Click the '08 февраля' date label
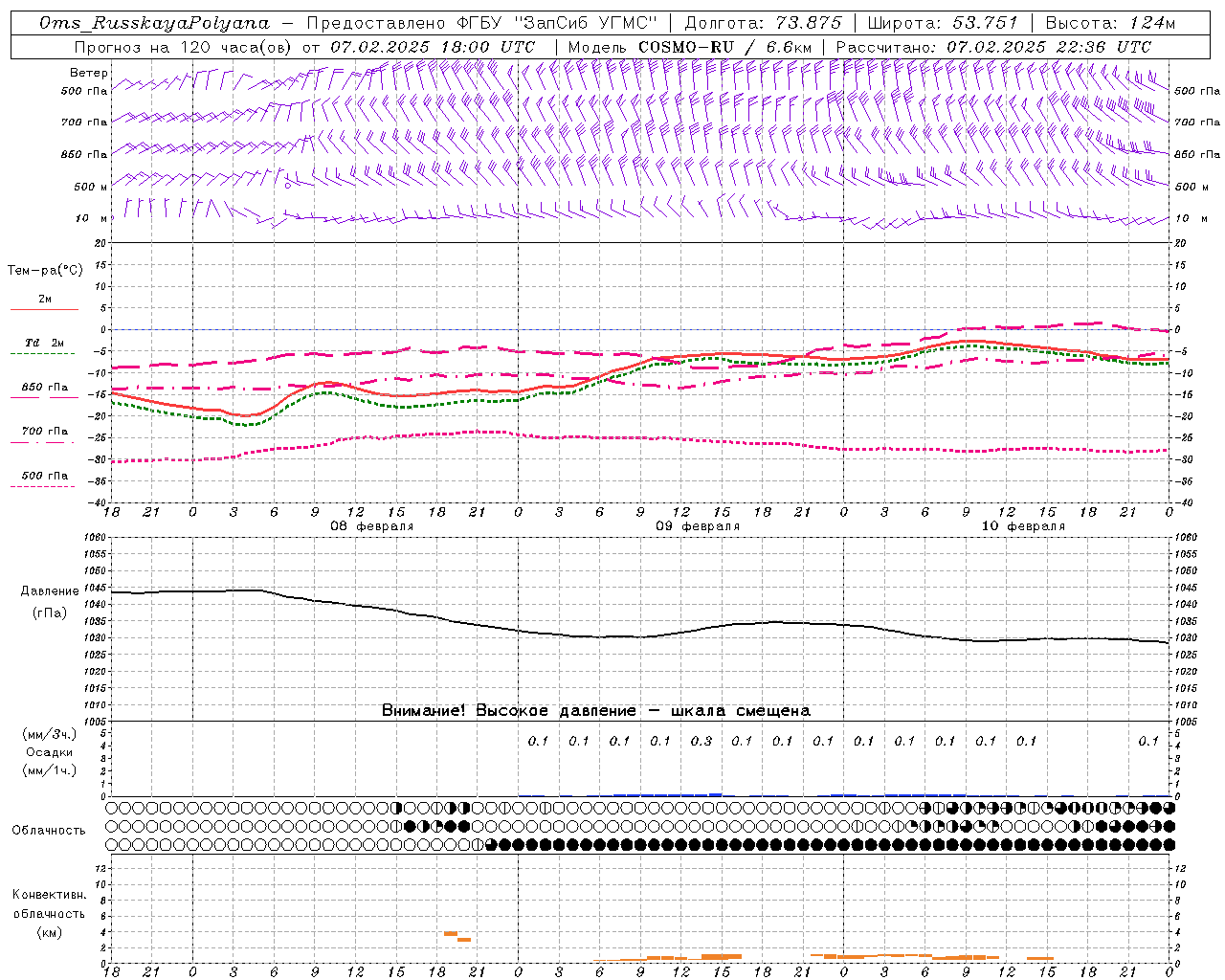The height and width of the screenshot is (980, 1225). coord(372,526)
